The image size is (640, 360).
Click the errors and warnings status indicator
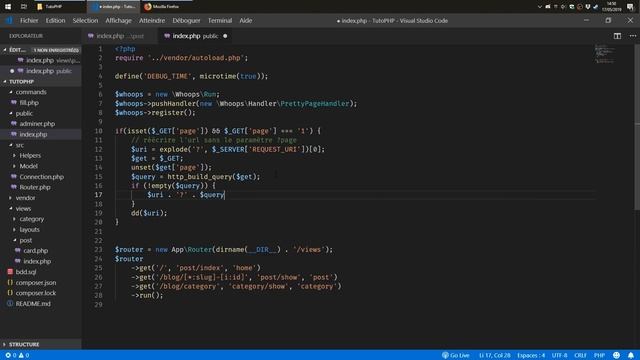(x=17, y=355)
